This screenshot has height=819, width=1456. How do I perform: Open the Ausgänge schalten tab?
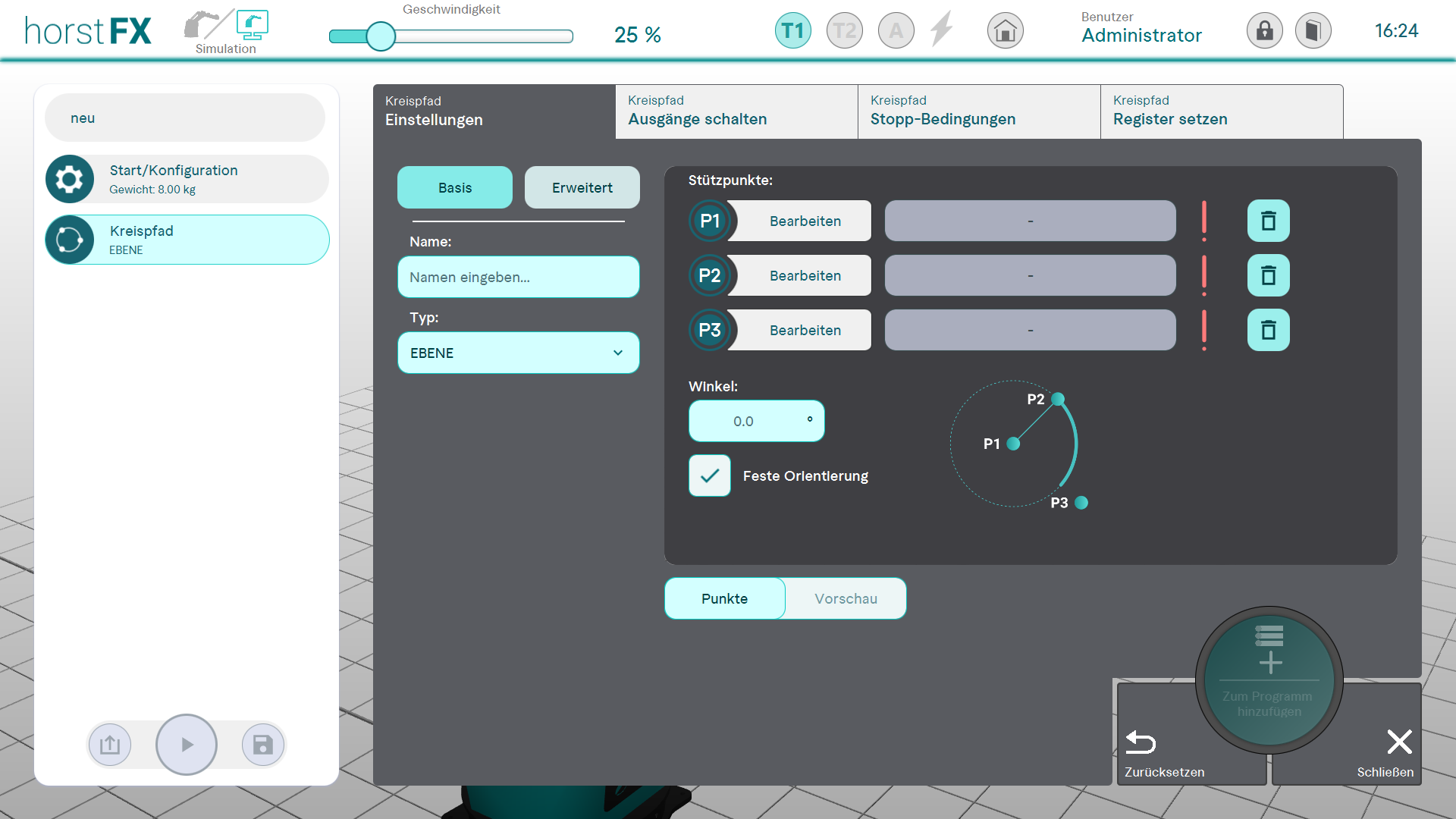[x=736, y=111]
